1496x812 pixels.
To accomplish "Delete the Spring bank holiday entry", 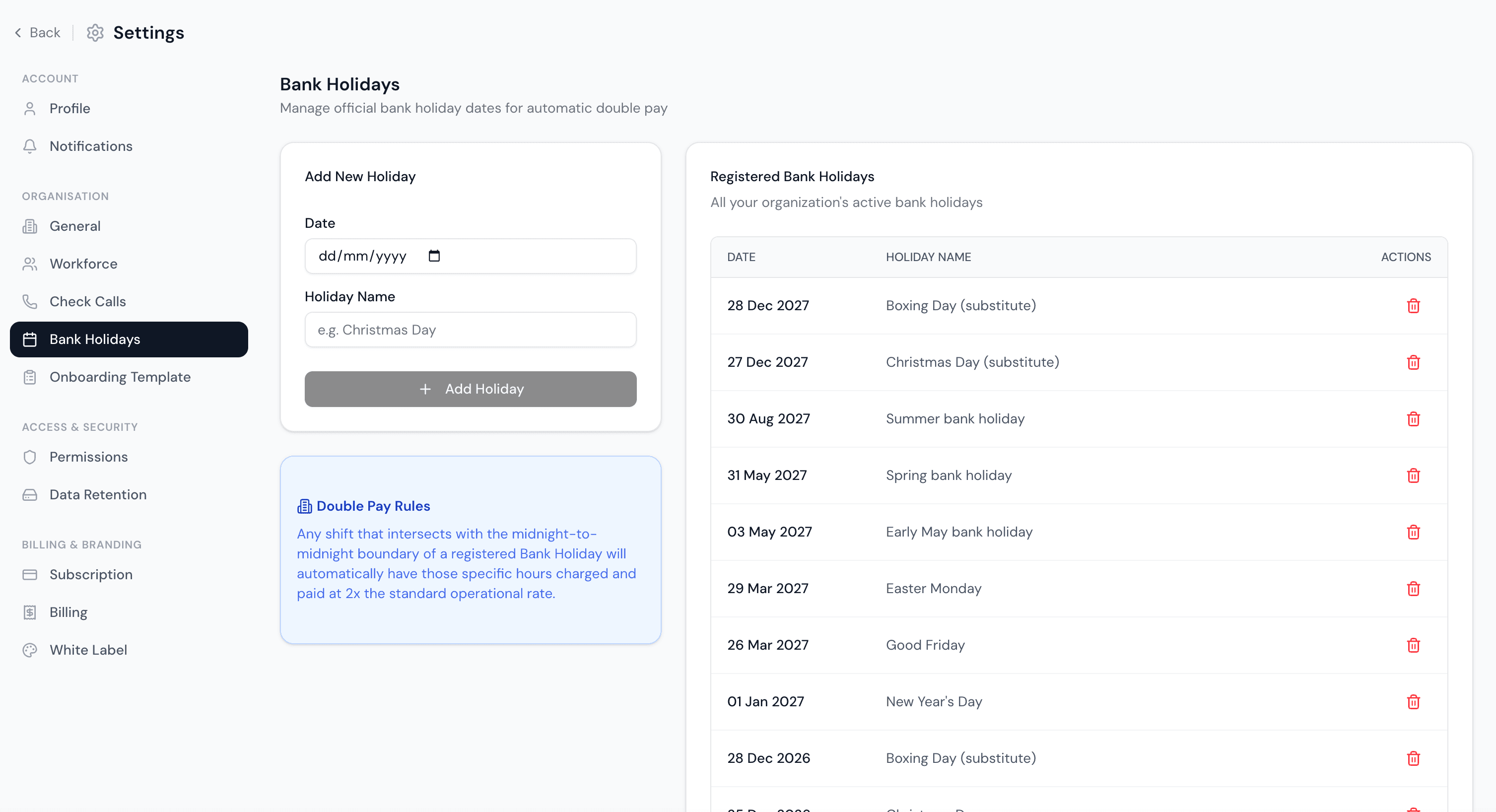I will (x=1413, y=475).
